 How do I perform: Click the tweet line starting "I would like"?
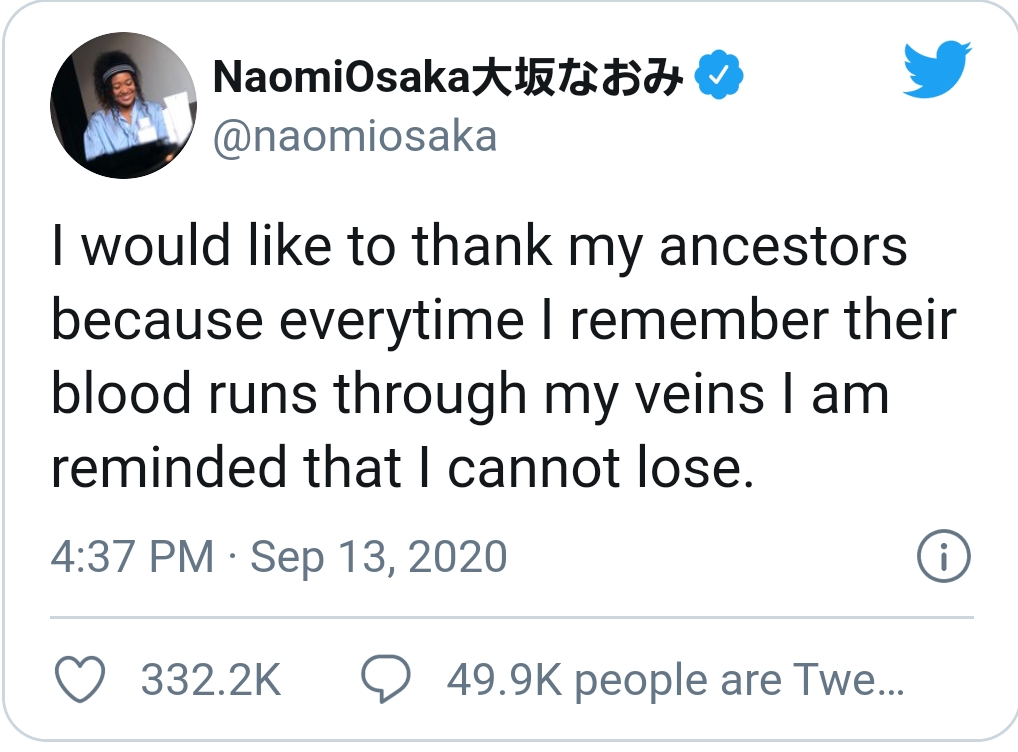pos(479,247)
